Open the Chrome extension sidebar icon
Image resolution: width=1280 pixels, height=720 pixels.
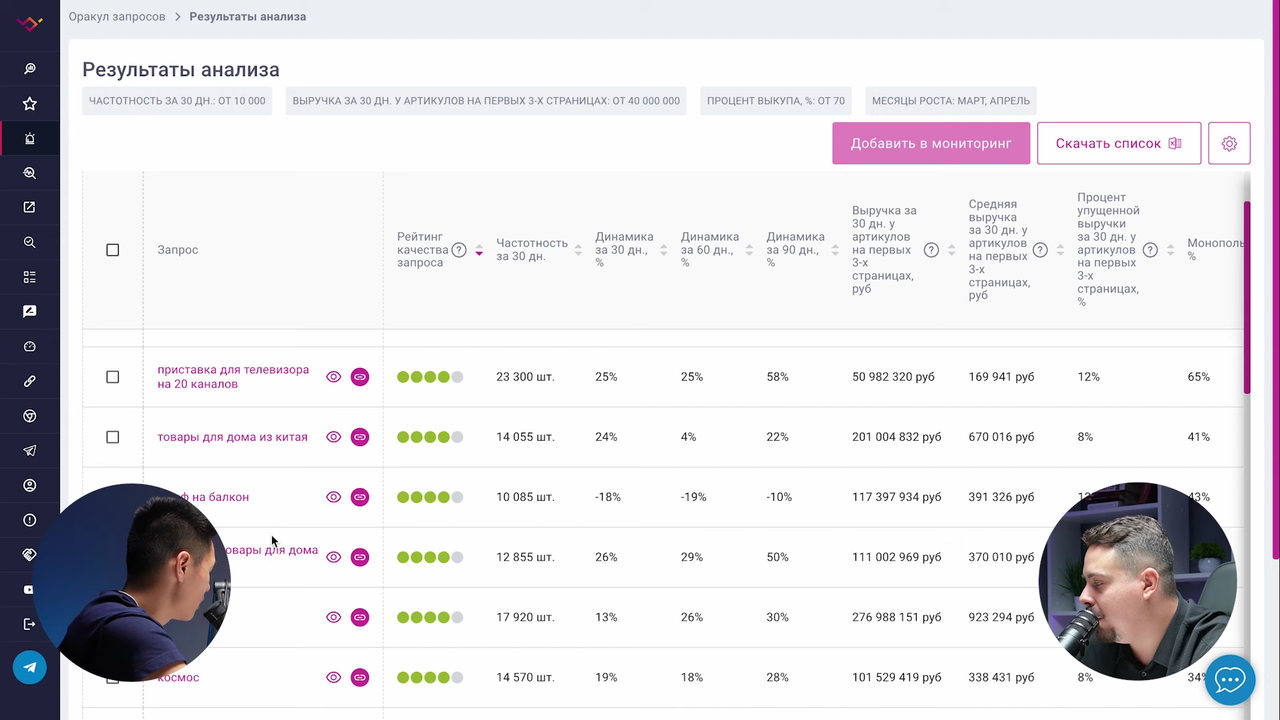[30, 416]
